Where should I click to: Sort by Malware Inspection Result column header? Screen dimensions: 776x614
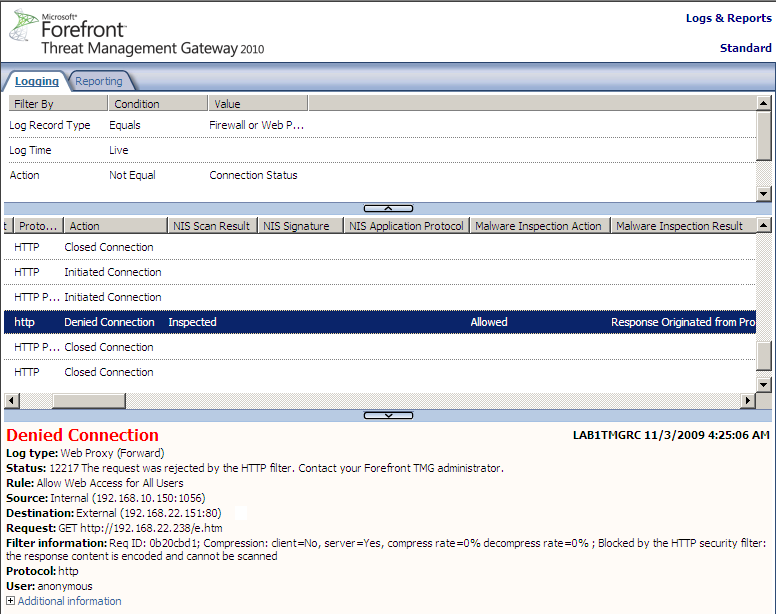pos(683,226)
